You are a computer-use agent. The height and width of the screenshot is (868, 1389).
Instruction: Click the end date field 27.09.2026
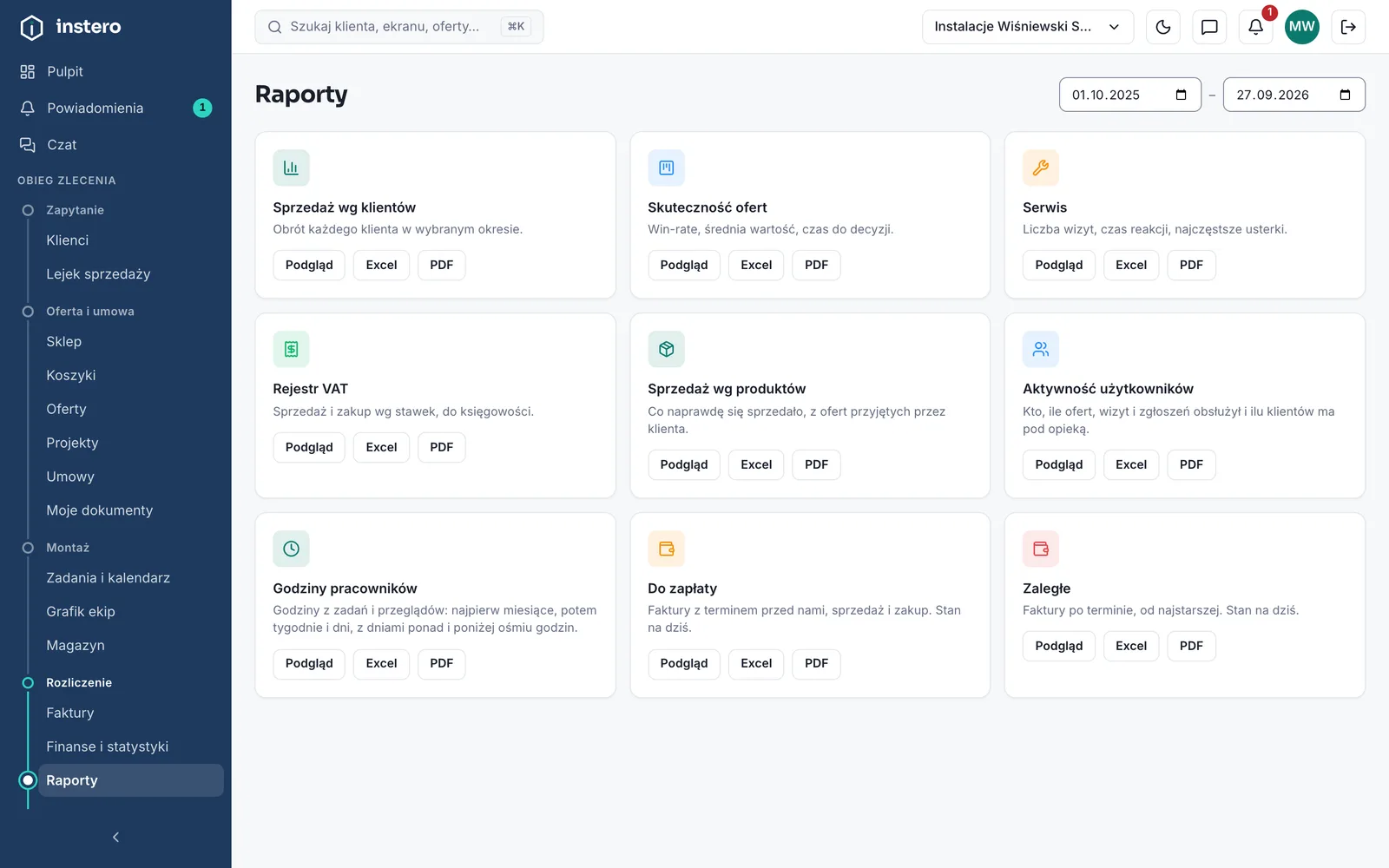[1294, 95]
